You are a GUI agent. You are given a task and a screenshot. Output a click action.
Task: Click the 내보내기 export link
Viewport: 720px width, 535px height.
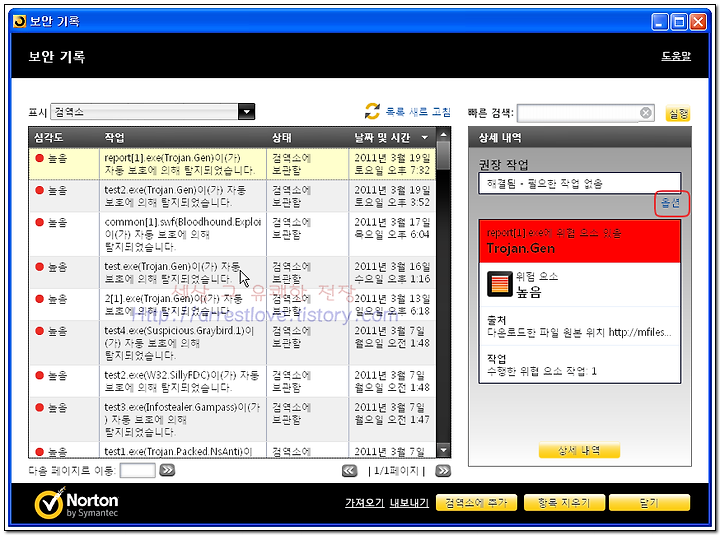409,503
